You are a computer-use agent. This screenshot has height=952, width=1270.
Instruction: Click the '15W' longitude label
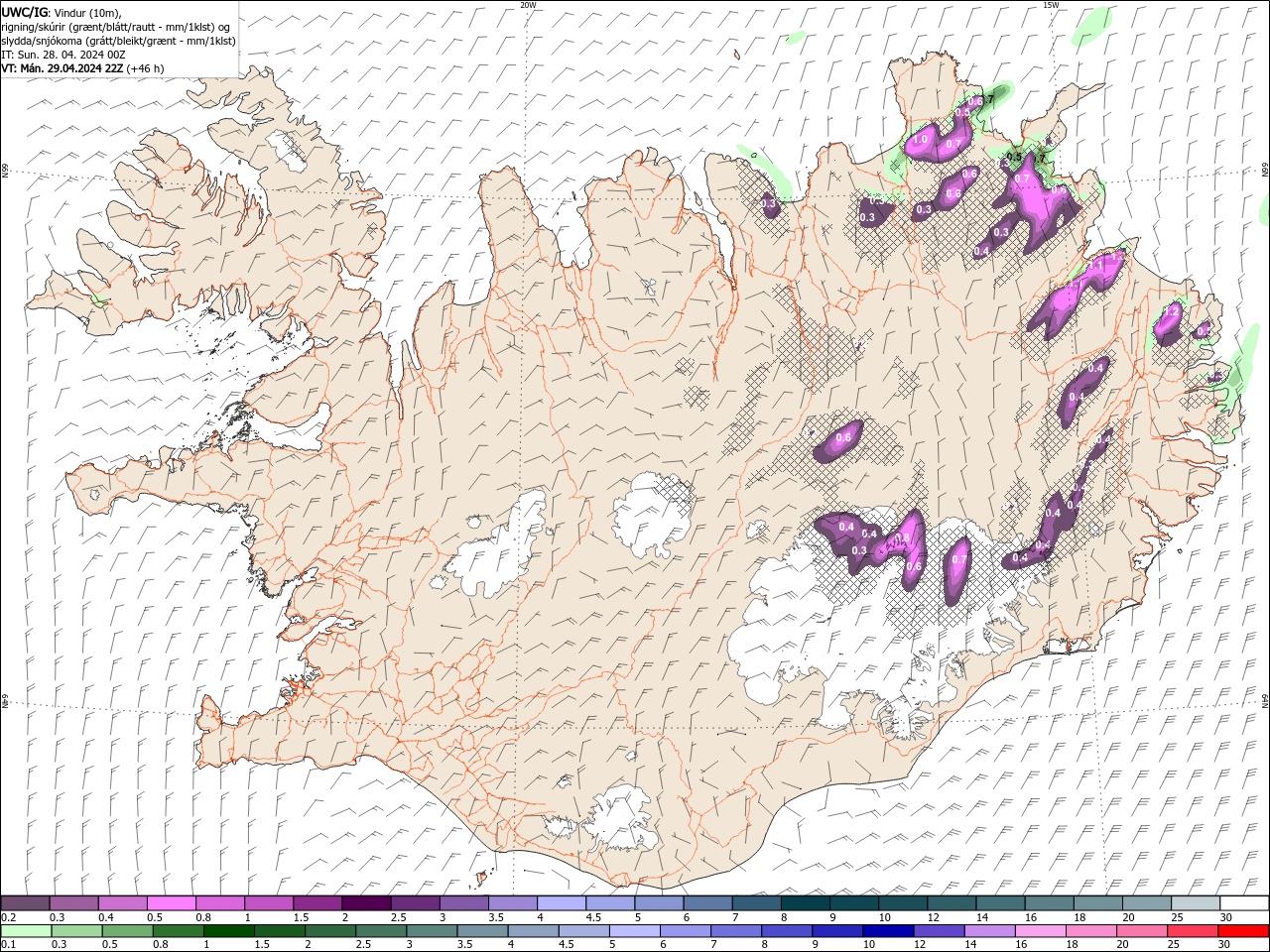[x=1051, y=5]
